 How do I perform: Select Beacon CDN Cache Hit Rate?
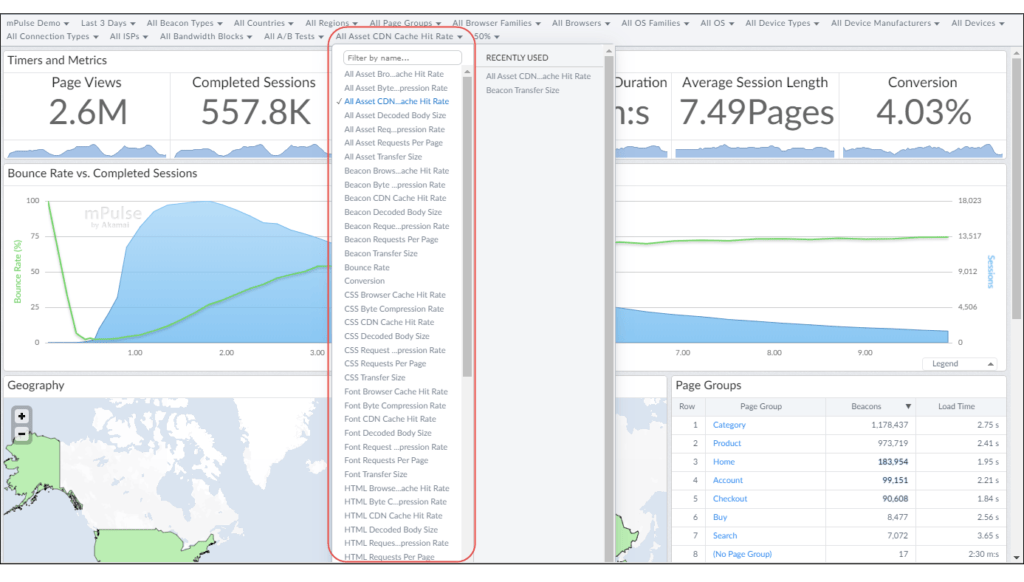point(395,198)
